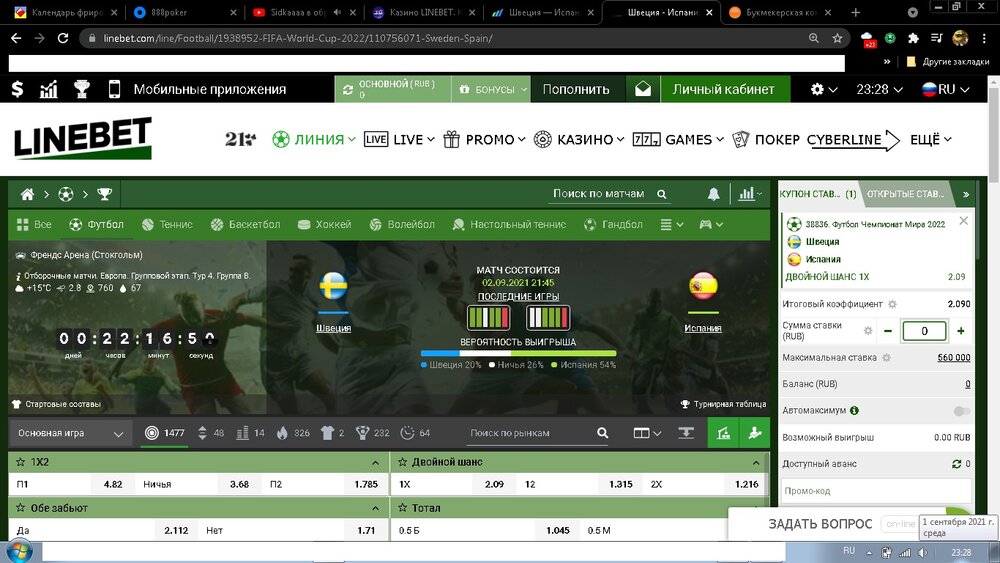Open the envelope messages icon
This screenshot has height=563, width=1000.
[x=643, y=89]
